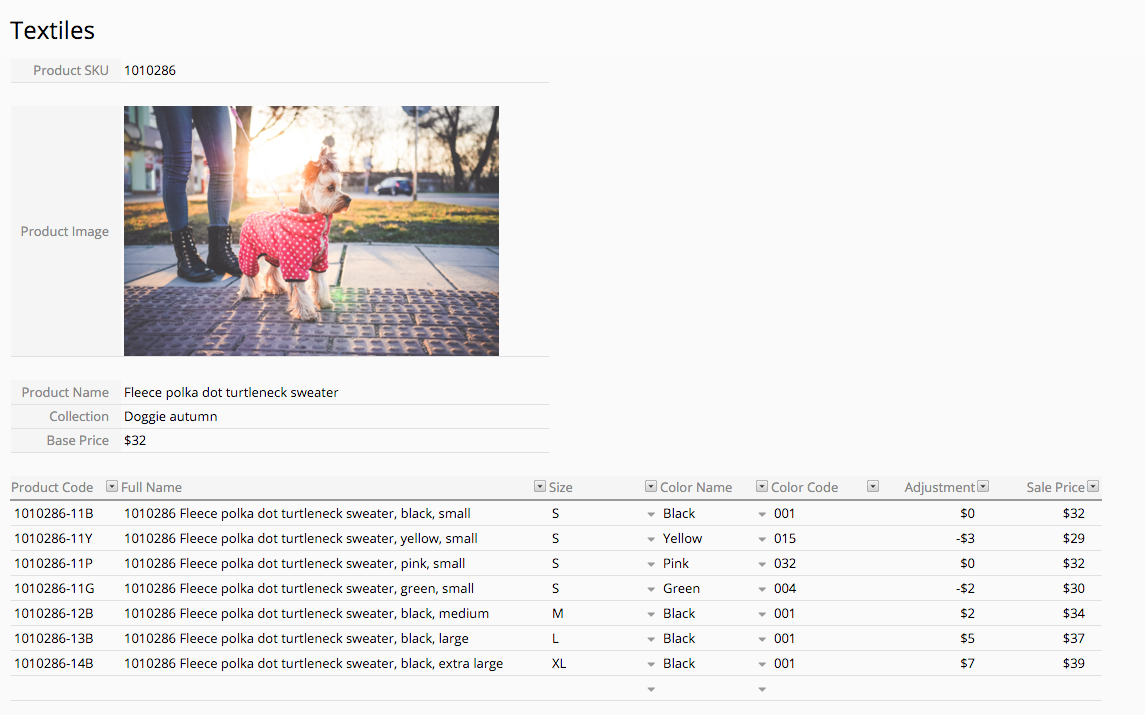
Task: Open the Size column filter dropdown
Action: pyautogui.click(x=651, y=486)
